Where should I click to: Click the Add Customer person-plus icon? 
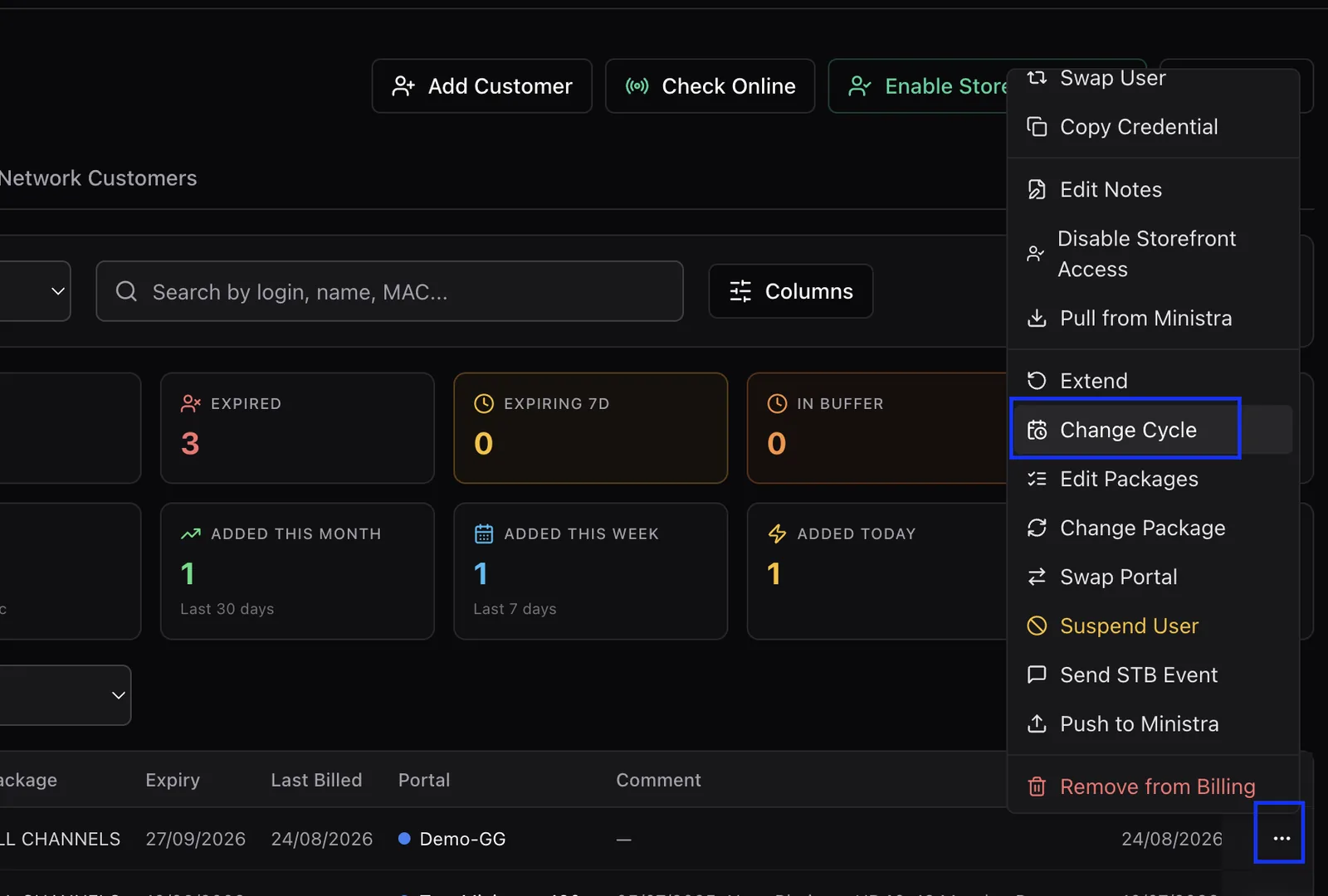[x=403, y=86]
